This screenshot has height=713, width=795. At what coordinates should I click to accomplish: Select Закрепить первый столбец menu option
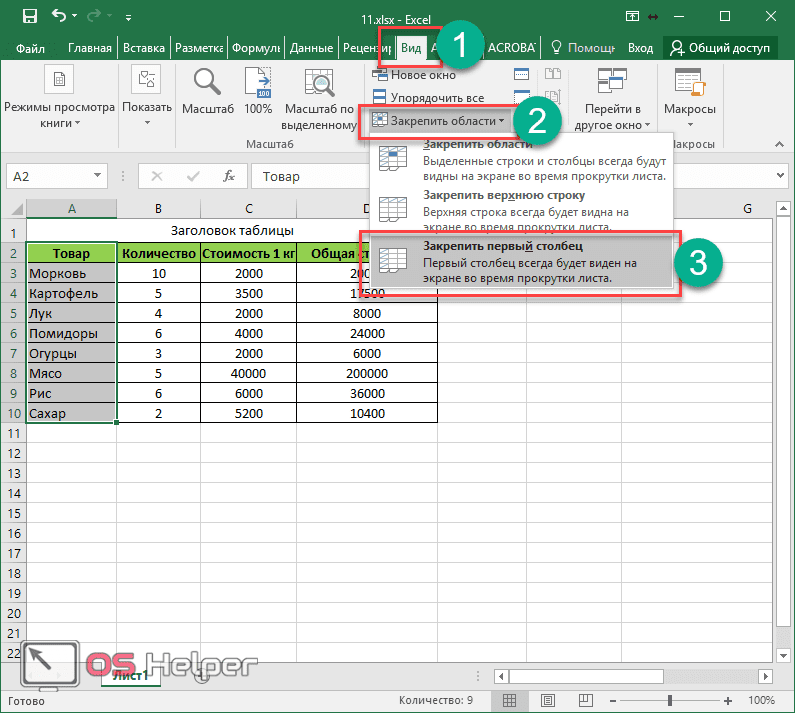click(521, 261)
